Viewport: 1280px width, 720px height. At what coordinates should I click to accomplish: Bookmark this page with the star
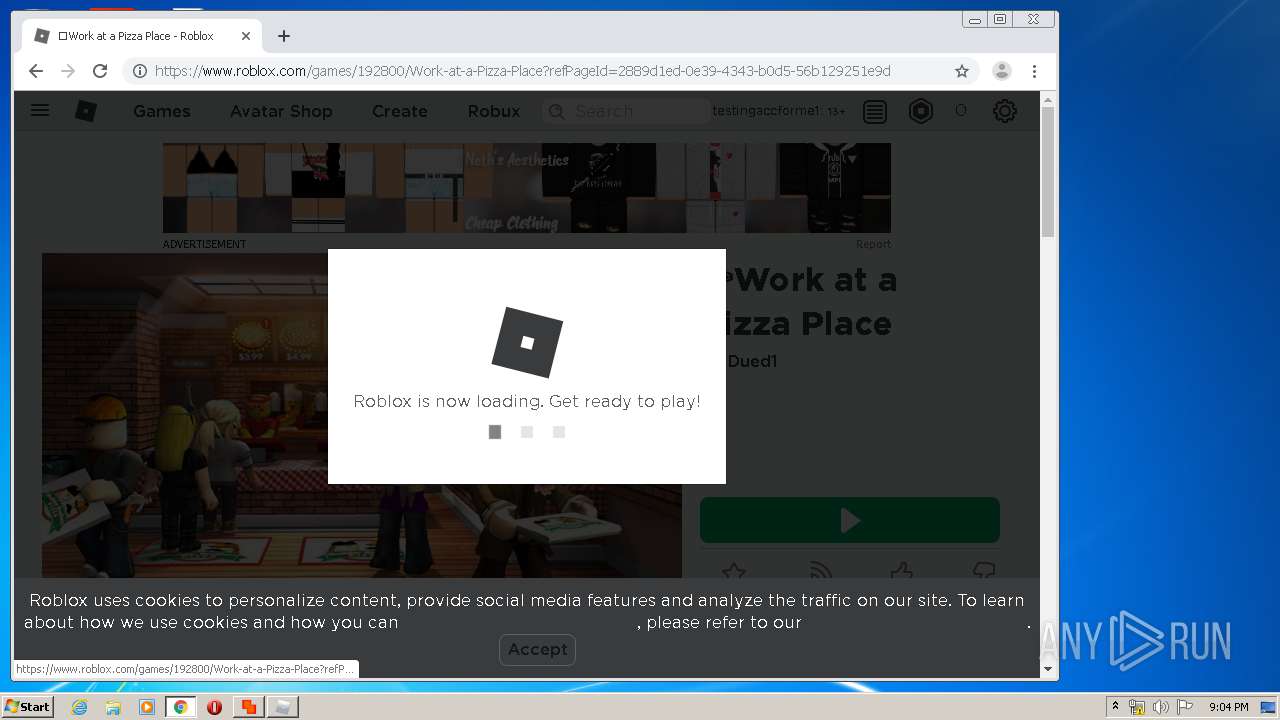(x=962, y=71)
